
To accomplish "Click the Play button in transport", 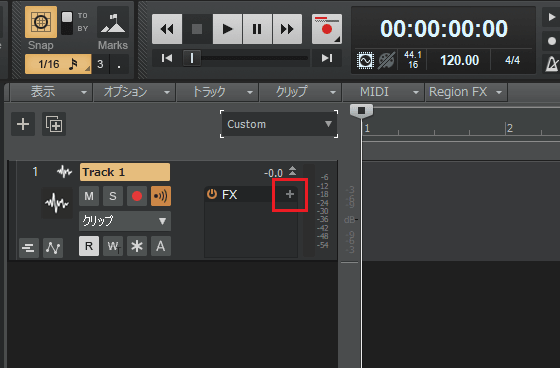I will [228, 29].
